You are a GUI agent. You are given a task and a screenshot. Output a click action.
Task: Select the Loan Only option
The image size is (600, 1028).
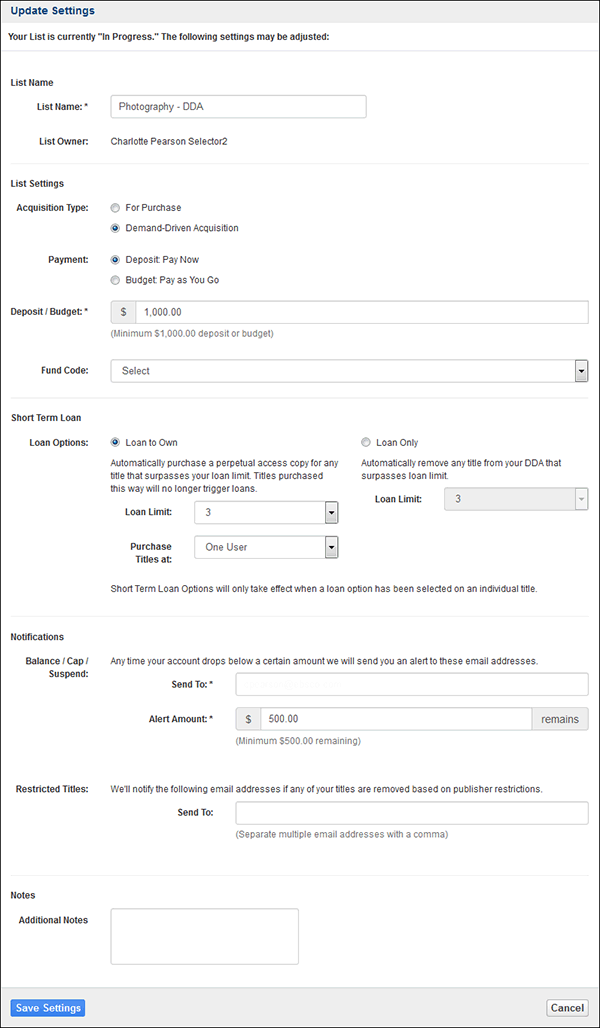pyautogui.click(x=365, y=442)
